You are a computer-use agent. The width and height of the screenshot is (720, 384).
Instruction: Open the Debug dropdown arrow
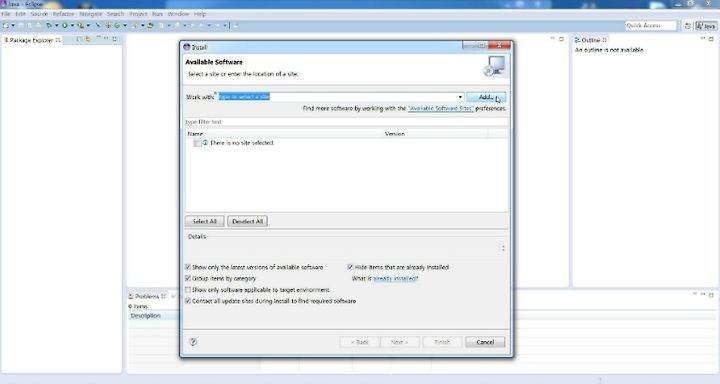[56, 25]
